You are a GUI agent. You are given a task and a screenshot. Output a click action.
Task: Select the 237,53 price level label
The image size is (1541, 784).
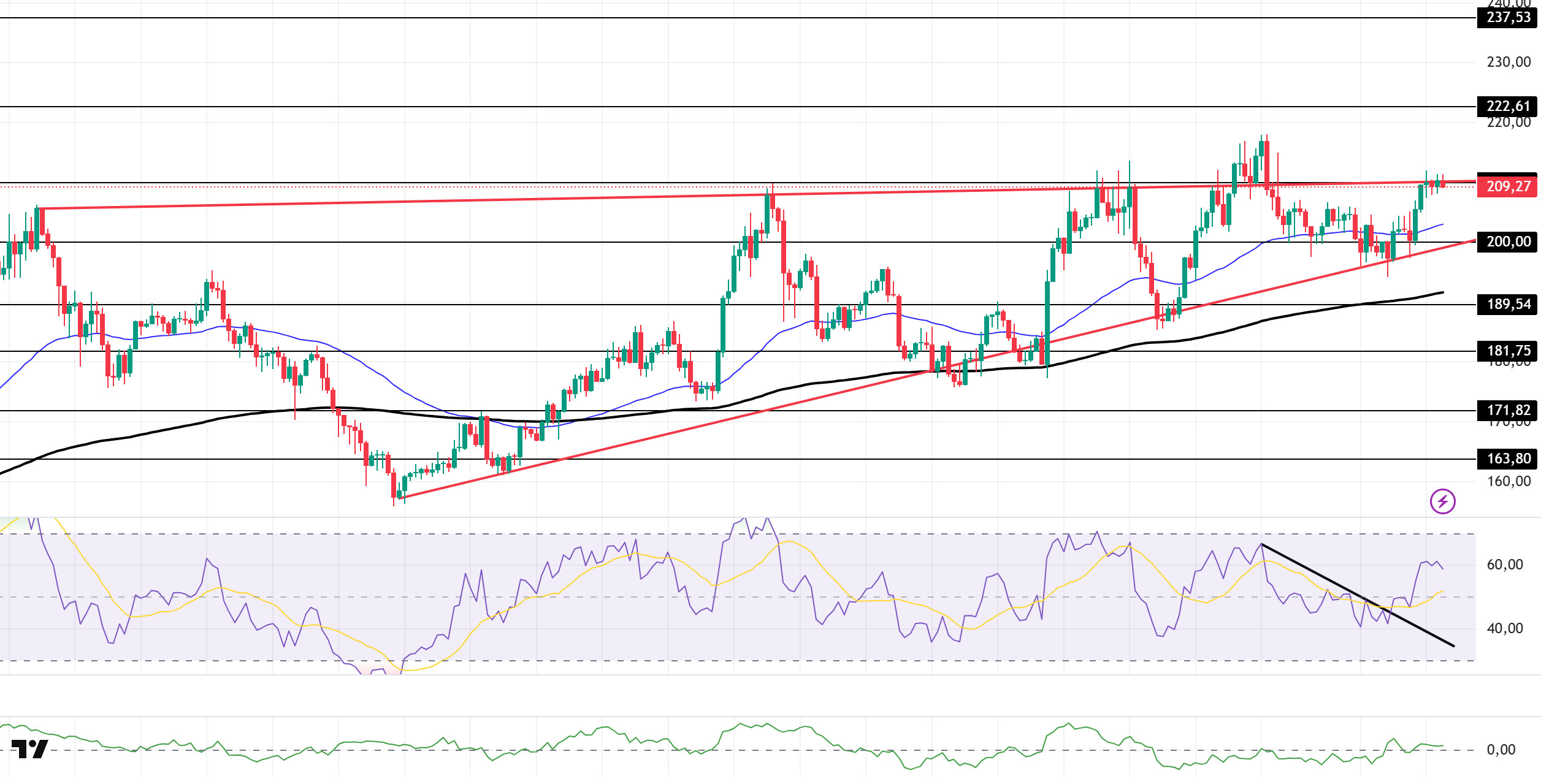[x=1508, y=17]
